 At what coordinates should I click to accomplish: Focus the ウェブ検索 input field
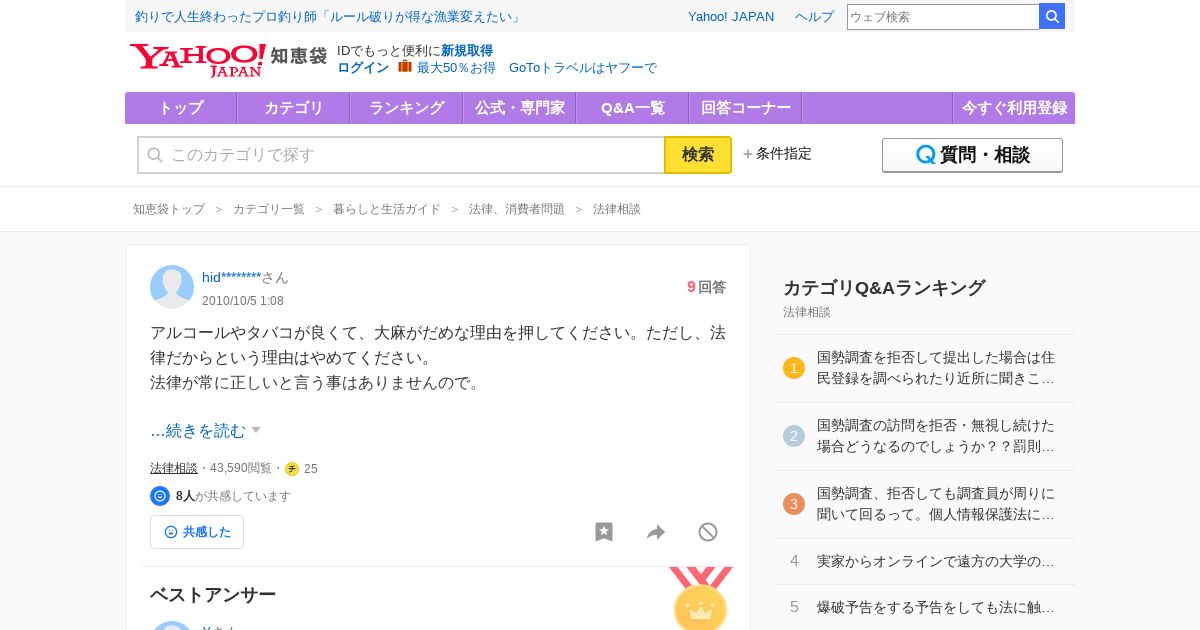pos(943,17)
